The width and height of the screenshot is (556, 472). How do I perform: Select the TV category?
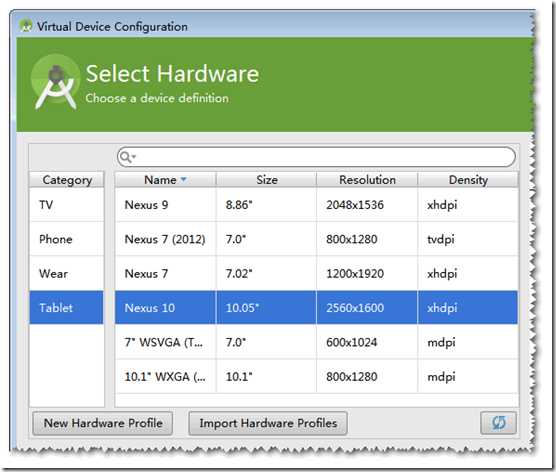[66, 205]
